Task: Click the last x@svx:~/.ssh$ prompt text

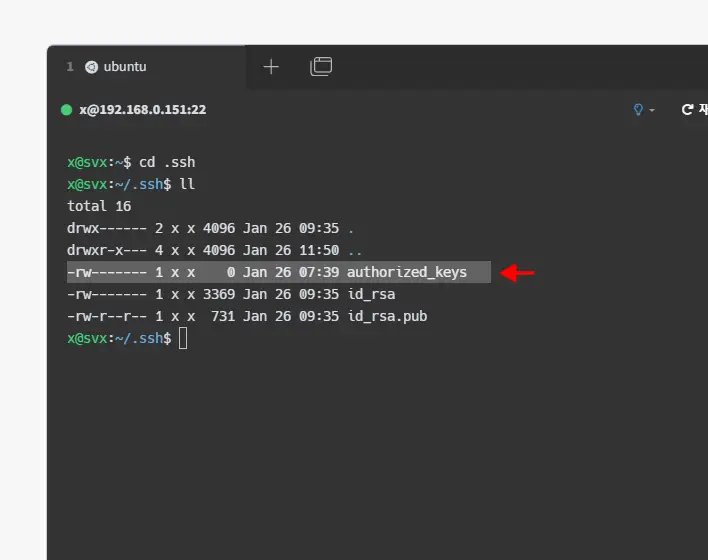Action: [119, 338]
